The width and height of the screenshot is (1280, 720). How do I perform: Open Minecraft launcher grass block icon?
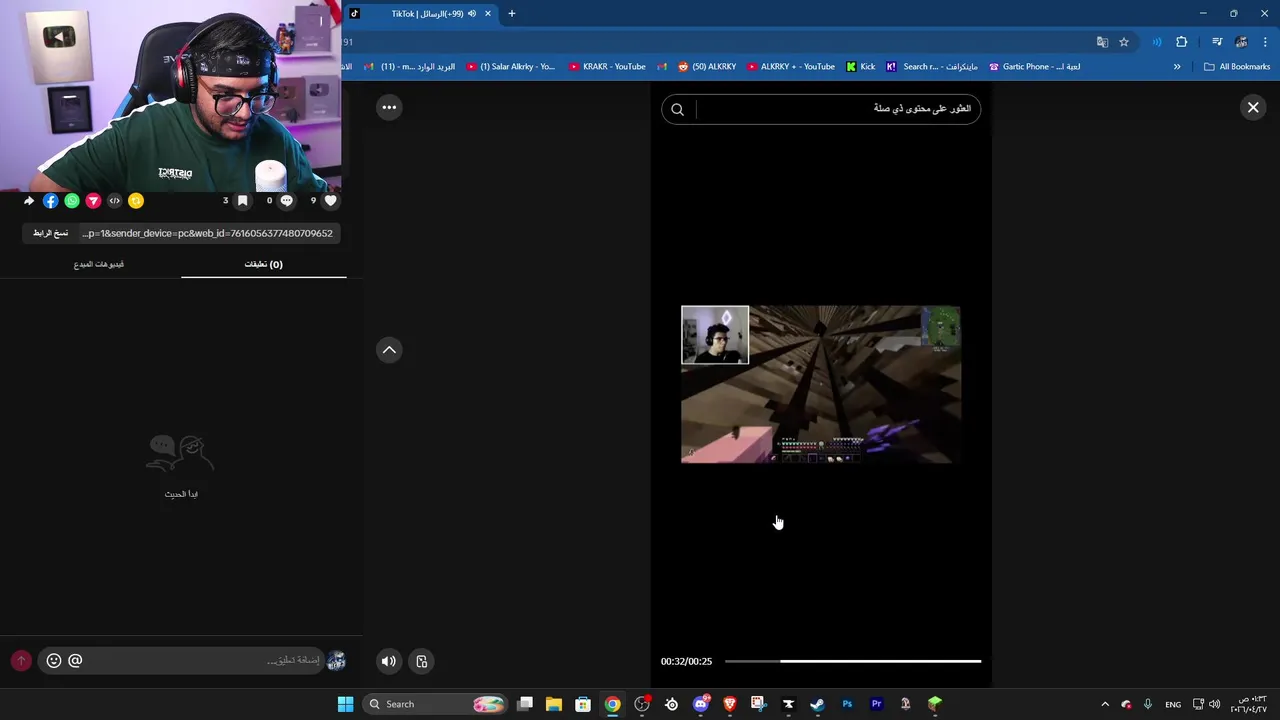[934, 704]
